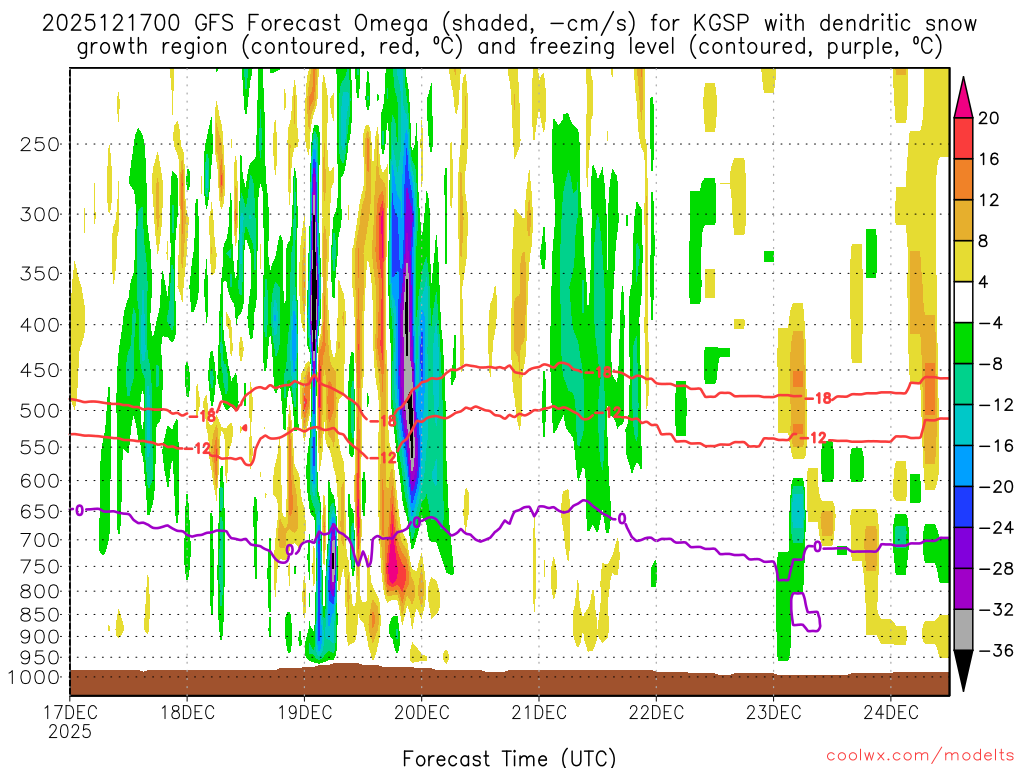Click the 800 pressure level label

40,592
